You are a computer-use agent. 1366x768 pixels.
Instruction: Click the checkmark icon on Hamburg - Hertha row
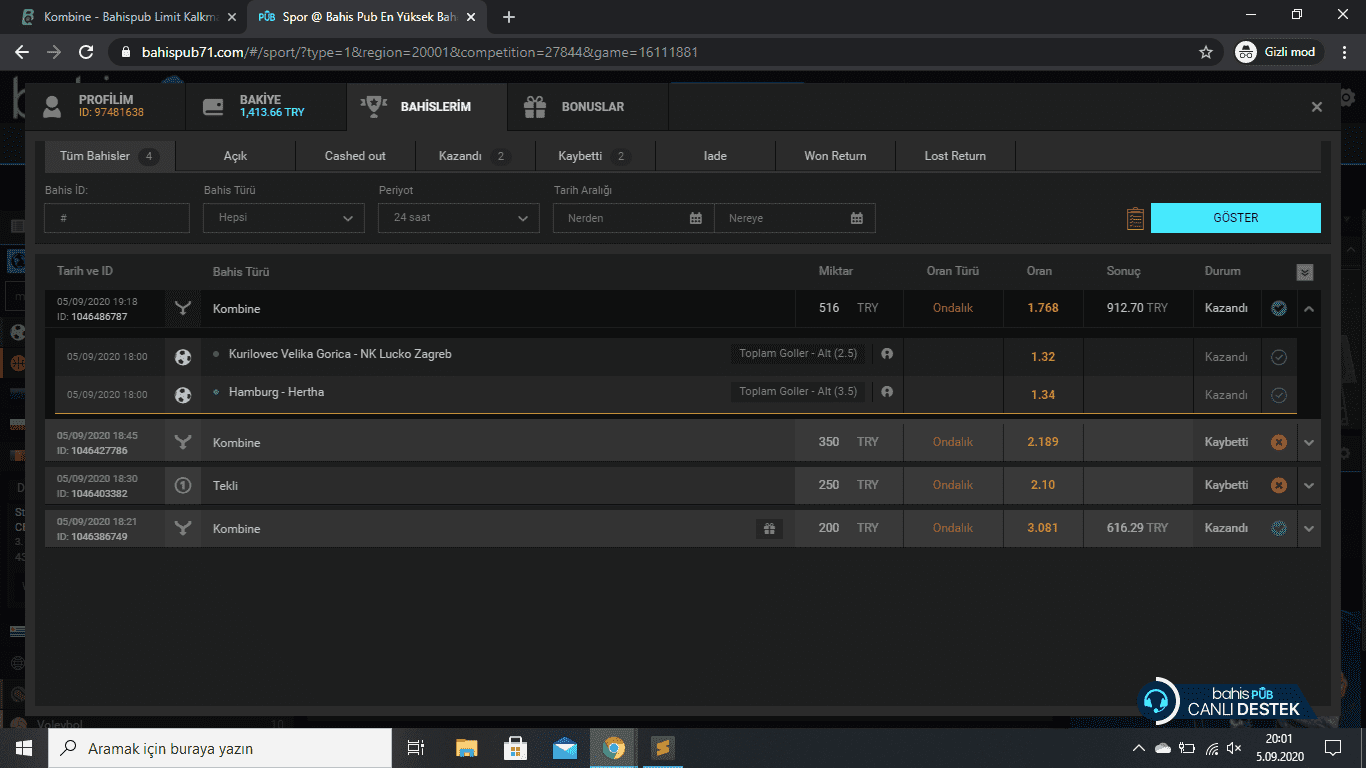1278,395
